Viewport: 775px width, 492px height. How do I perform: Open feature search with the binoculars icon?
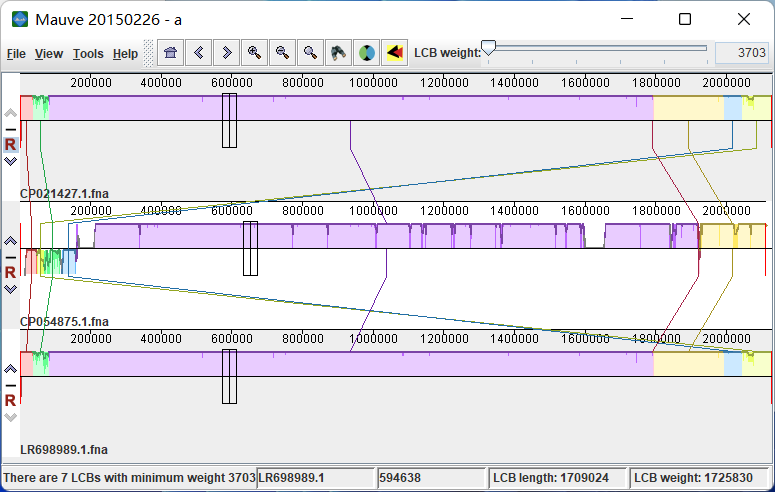point(339,53)
